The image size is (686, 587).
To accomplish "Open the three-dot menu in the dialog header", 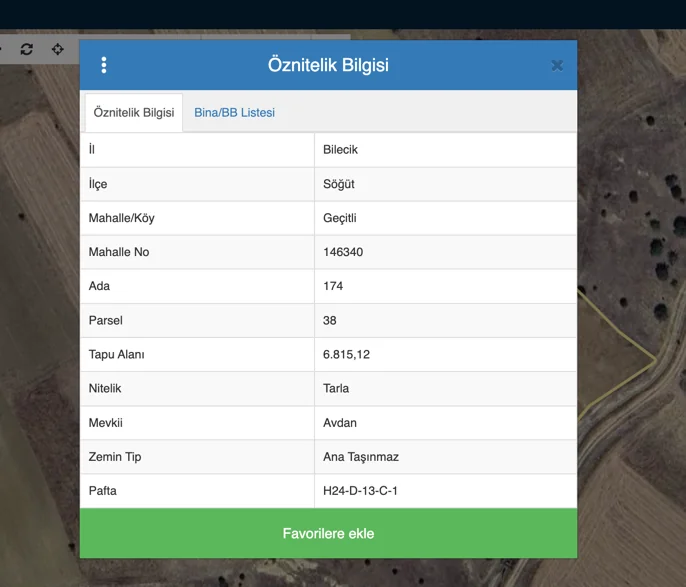I will (x=104, y=65).
